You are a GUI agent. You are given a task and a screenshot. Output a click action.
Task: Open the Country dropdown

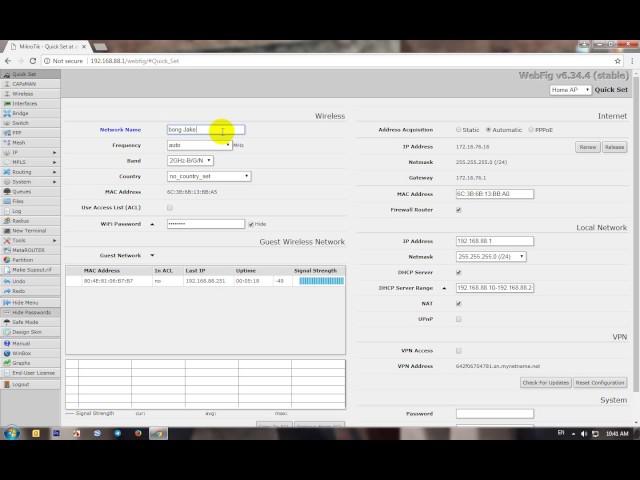(x=209, y=176)
